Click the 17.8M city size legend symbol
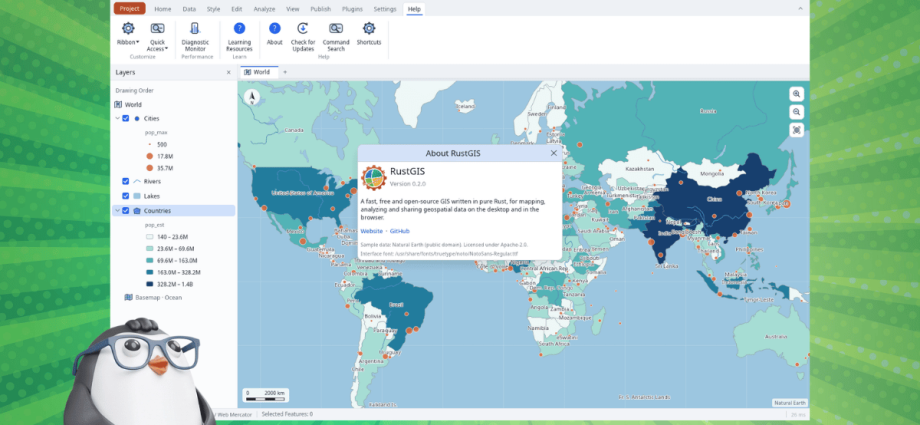Image resolution: width=920 pixels, height=425 pixels. tap(149, 156)
